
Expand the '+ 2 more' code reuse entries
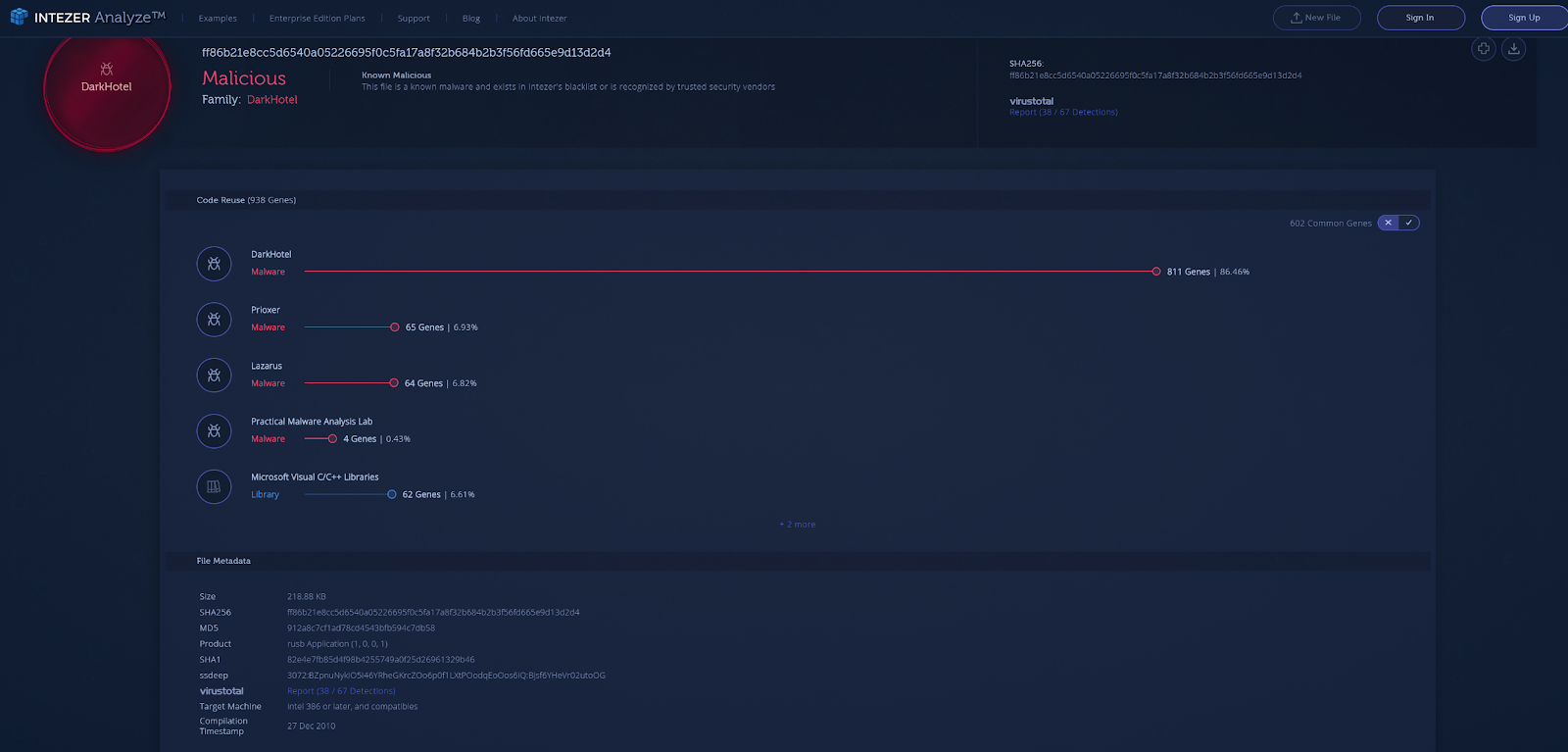798,525
